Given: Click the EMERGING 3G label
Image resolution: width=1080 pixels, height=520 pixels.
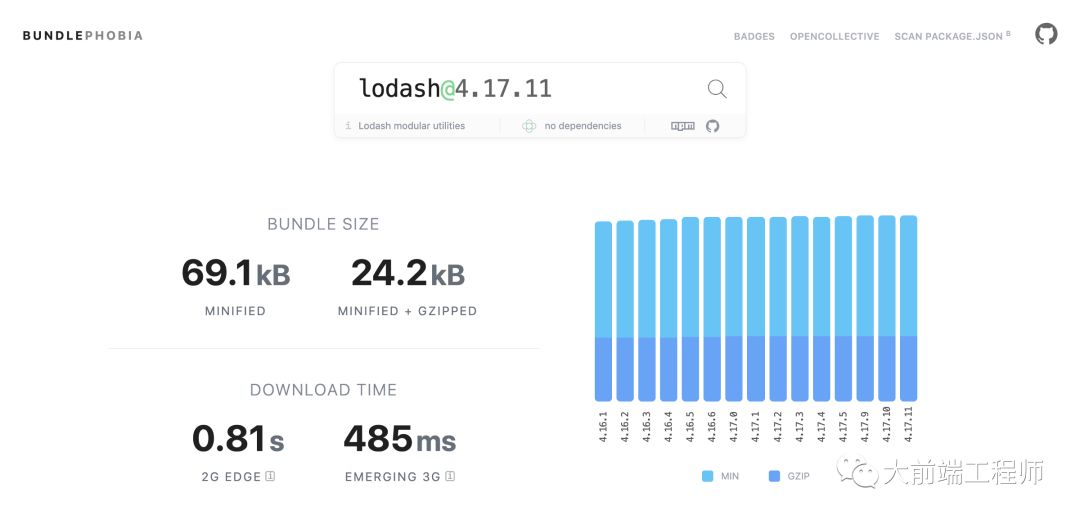Looking at the screenshot, I should coord(393,477).
